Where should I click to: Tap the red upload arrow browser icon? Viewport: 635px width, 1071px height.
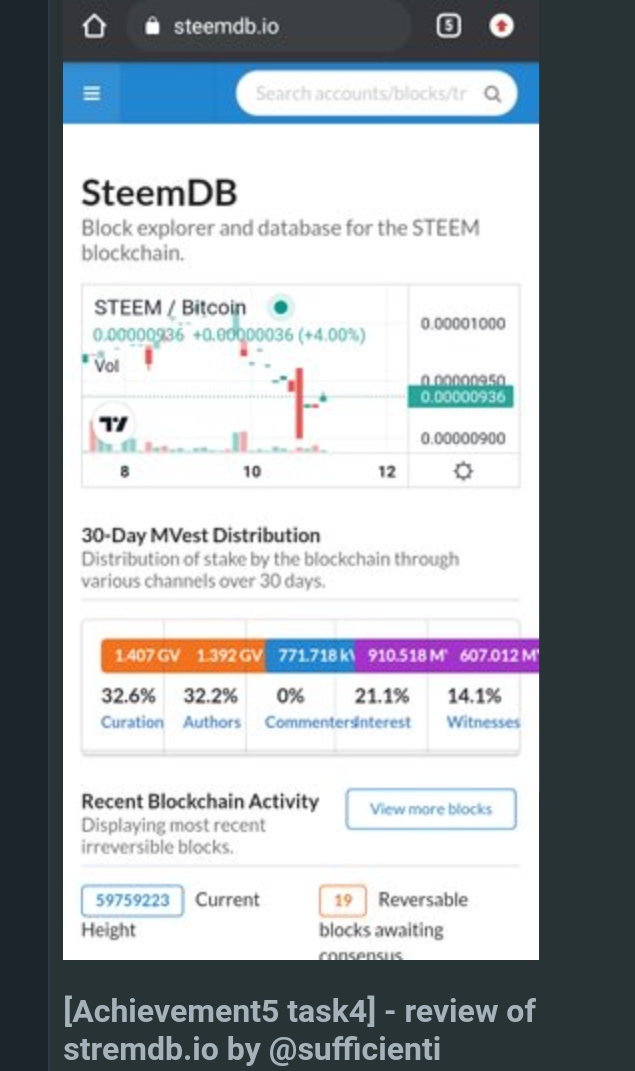click(x=502, y=26)
